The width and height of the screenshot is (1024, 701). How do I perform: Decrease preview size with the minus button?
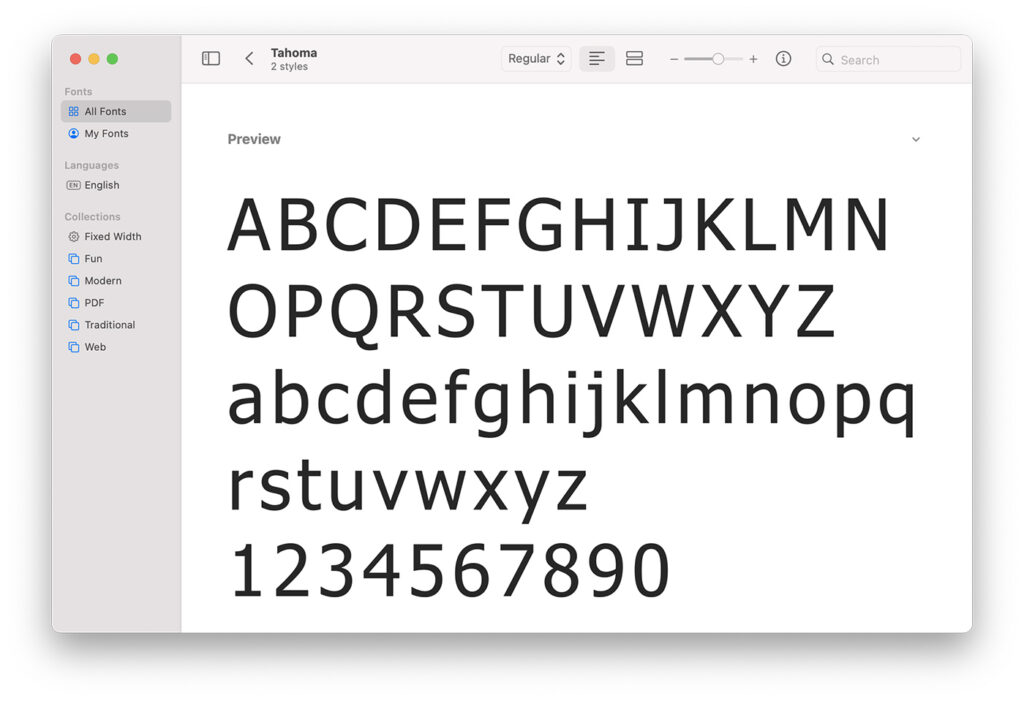(674, 58)
